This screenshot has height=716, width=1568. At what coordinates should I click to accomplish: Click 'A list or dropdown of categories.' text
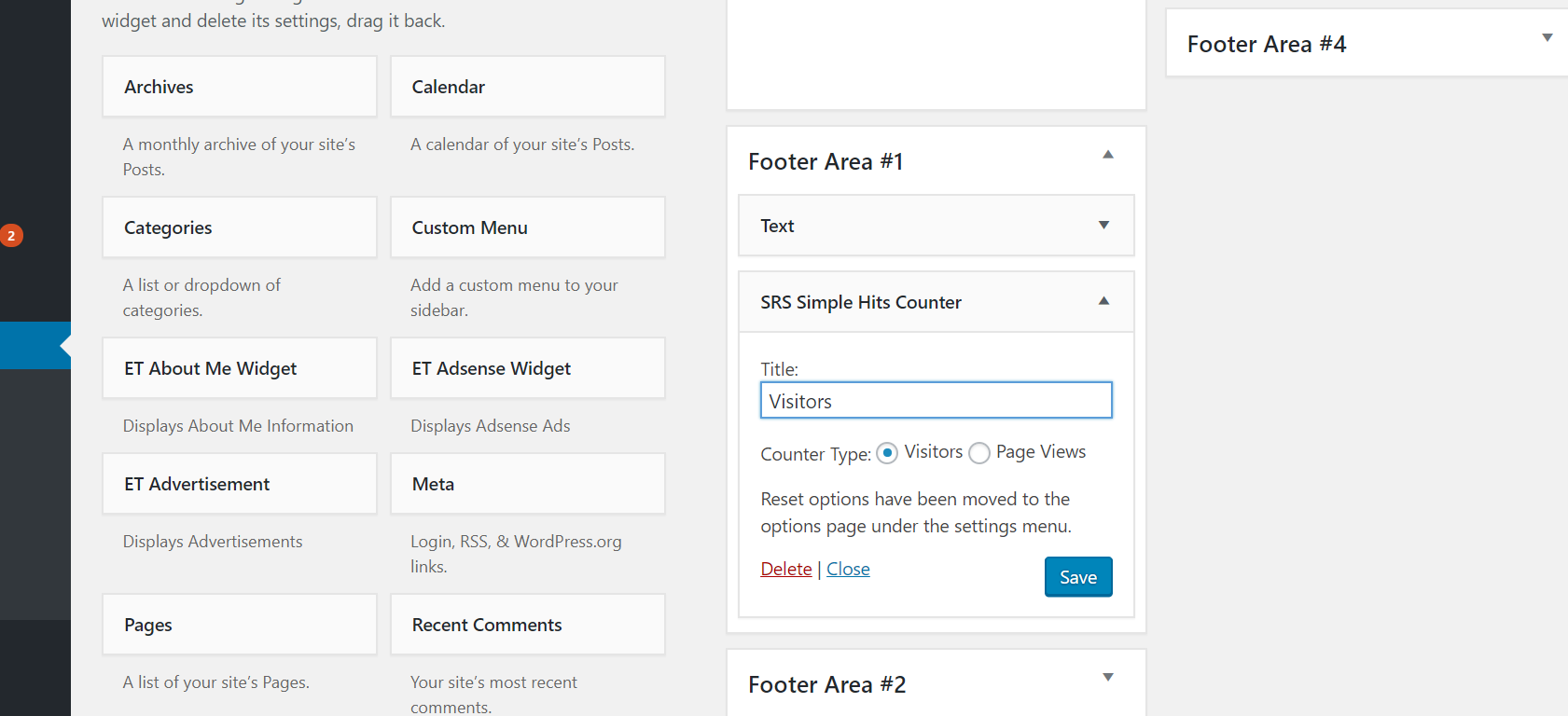[201, 297]
